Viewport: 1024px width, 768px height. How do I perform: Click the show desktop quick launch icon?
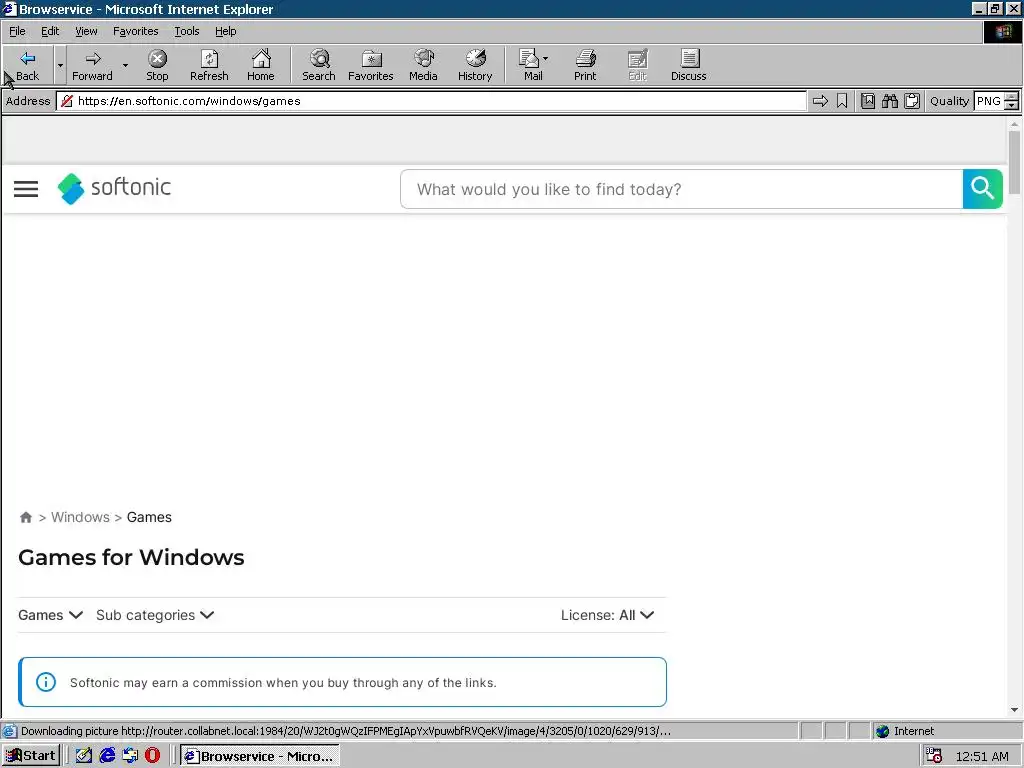[84, 756]
